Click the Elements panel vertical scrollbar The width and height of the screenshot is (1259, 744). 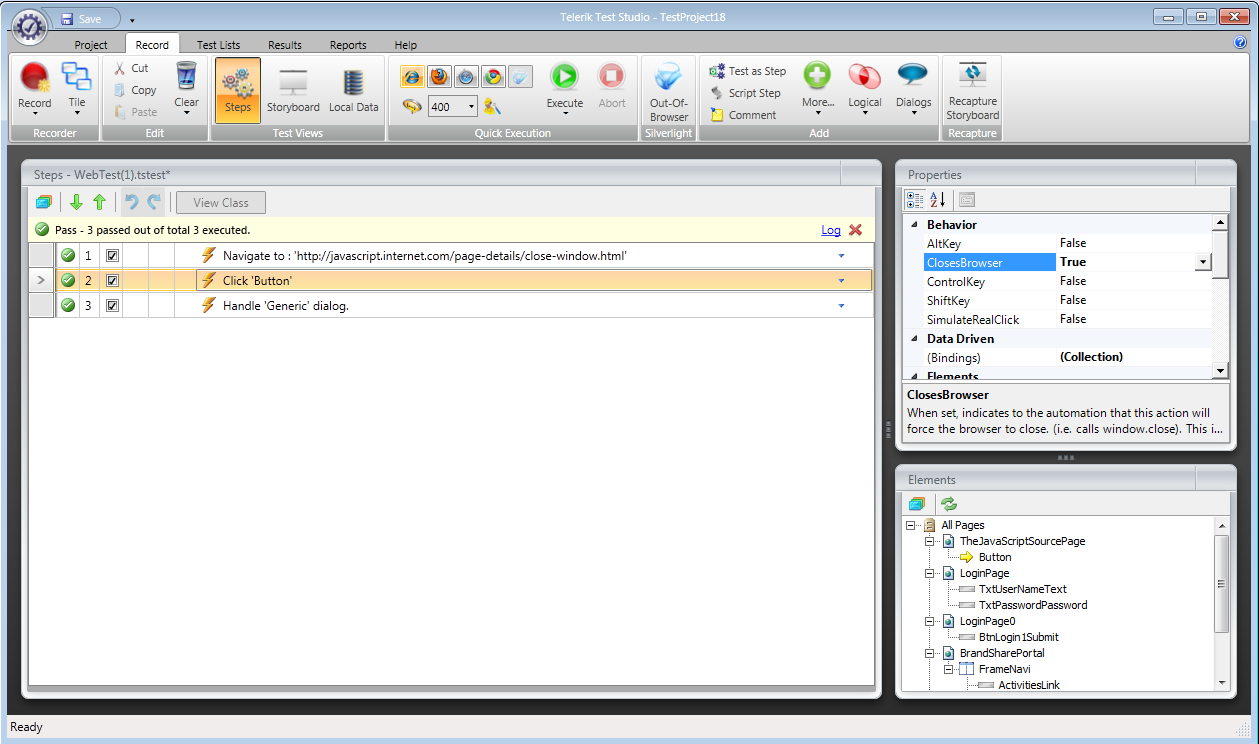point(1221,584)
